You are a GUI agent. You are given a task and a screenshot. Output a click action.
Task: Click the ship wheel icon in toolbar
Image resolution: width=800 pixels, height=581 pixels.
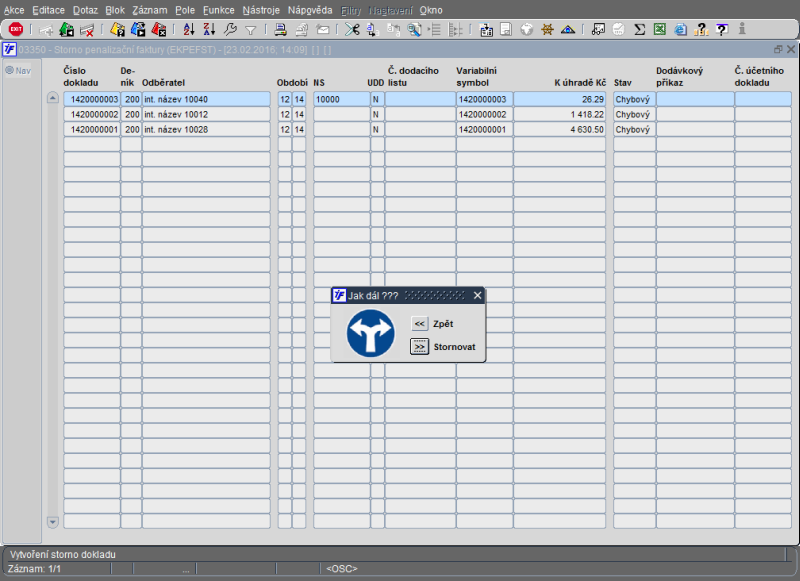click(x=547, y=29)
